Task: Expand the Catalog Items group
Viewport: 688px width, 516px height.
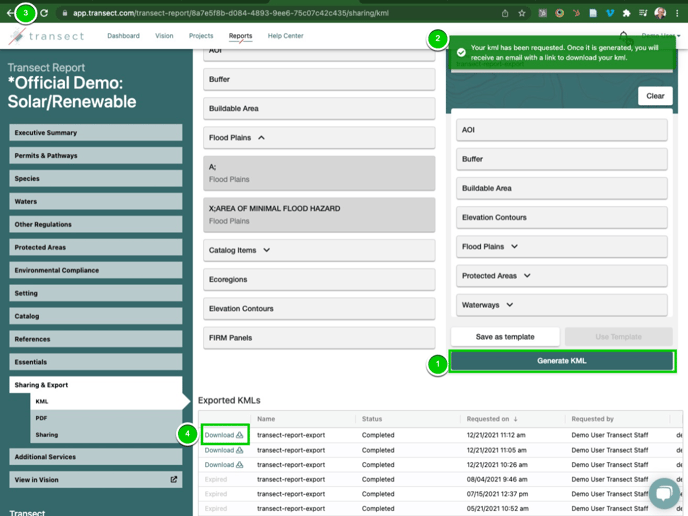Action: (266, 250)
